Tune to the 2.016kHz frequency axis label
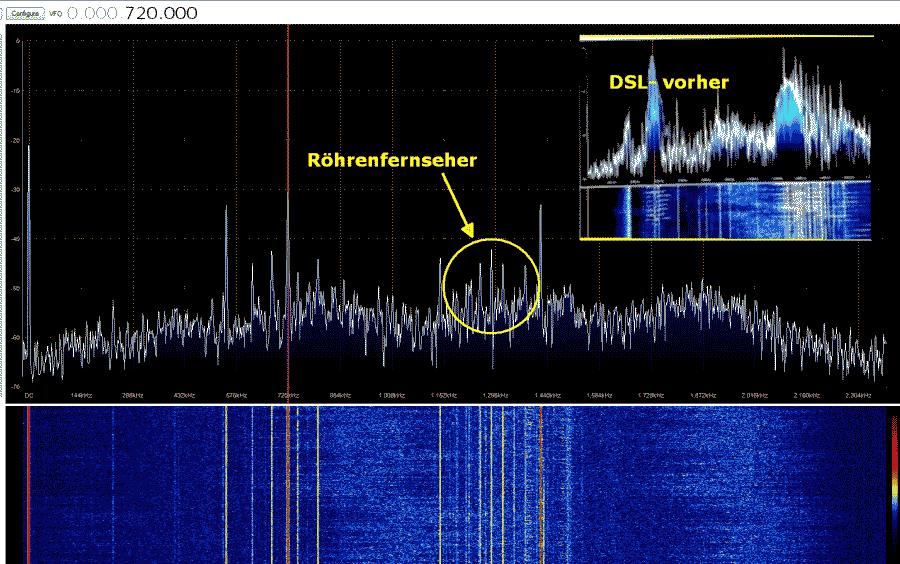The height and width of the screenshot is (564, 900). (x=754, y=395)
